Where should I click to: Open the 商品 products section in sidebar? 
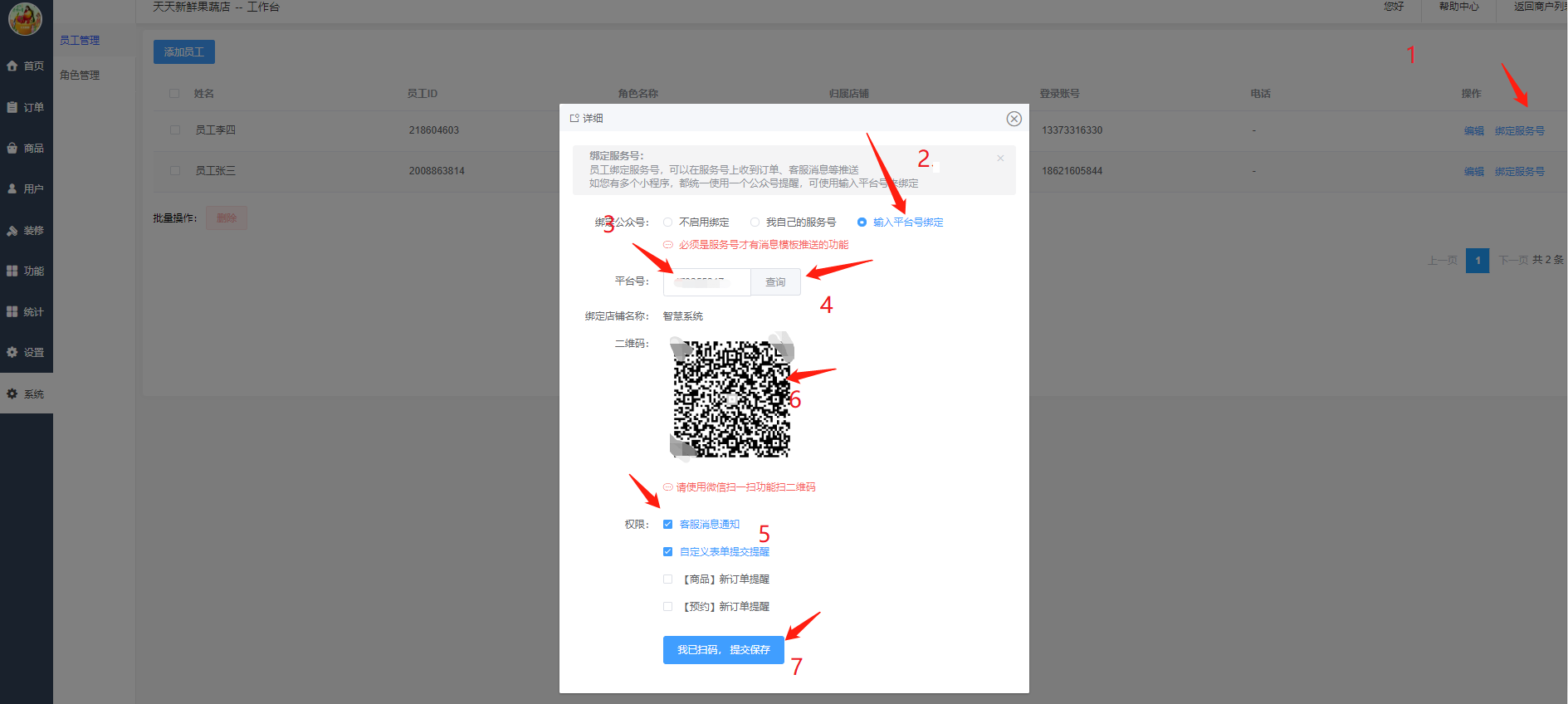click(26, 148)
